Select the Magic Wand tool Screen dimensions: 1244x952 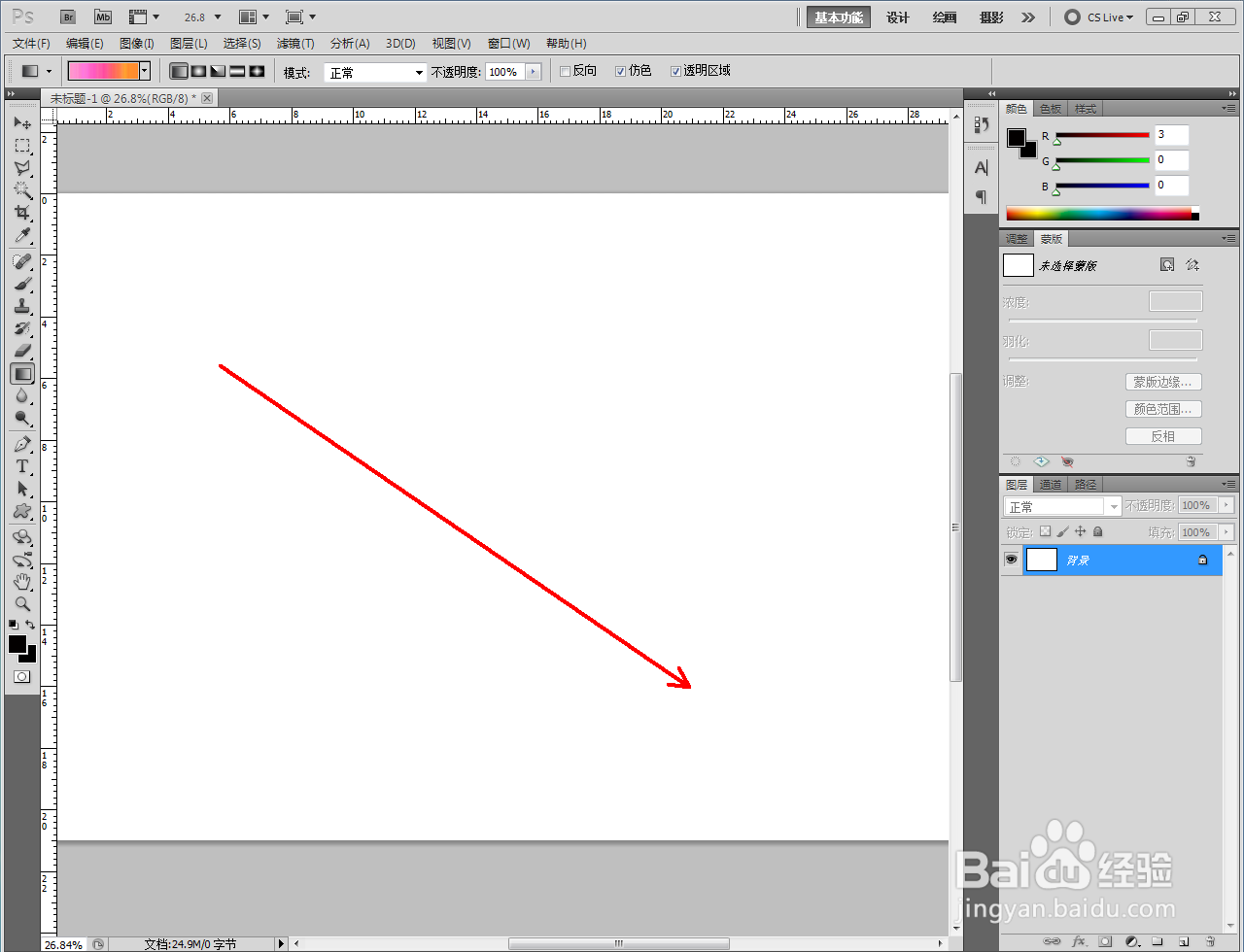22,190
